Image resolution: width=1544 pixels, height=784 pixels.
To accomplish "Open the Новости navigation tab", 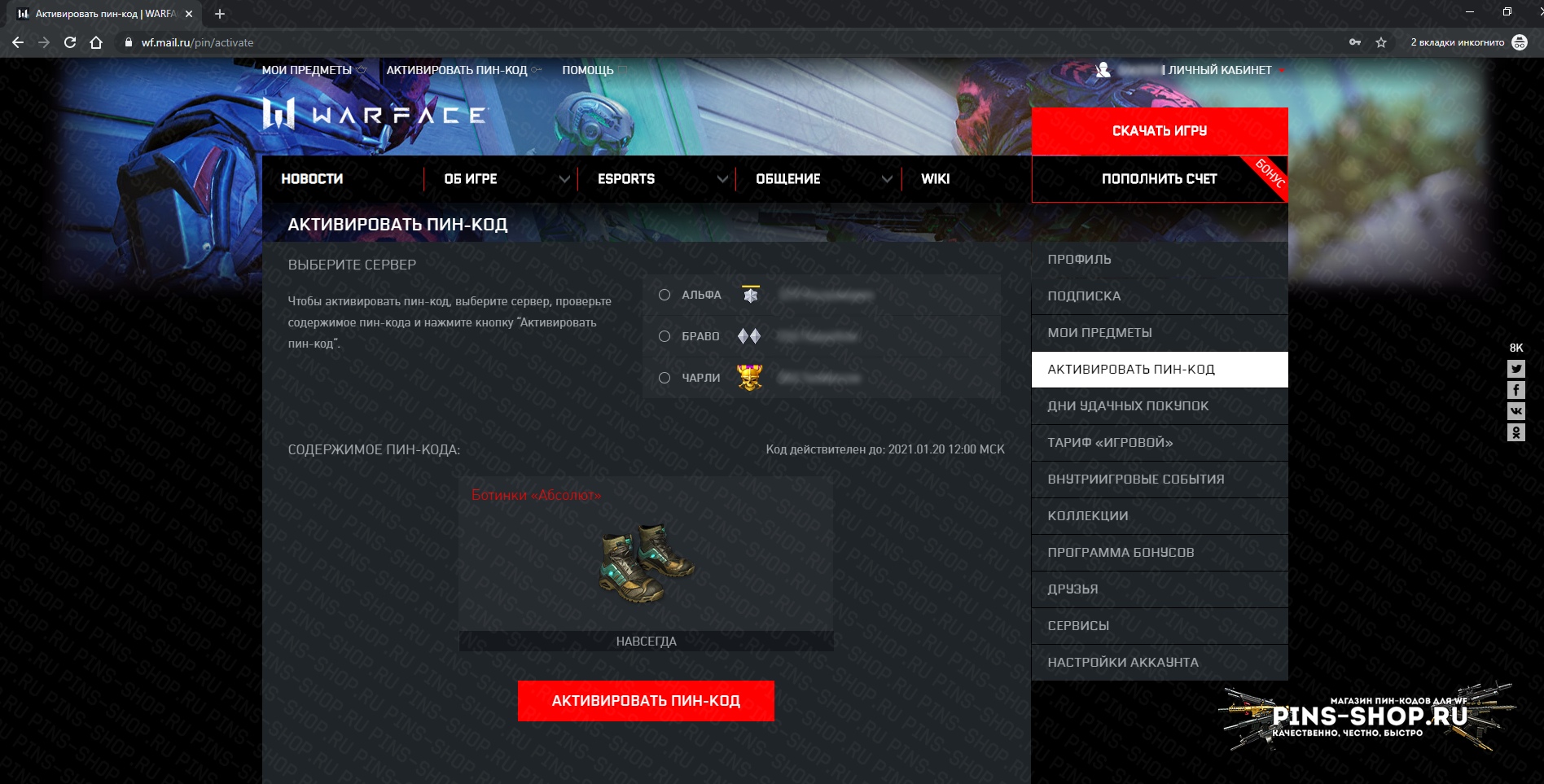I will [x=312, y=179].
